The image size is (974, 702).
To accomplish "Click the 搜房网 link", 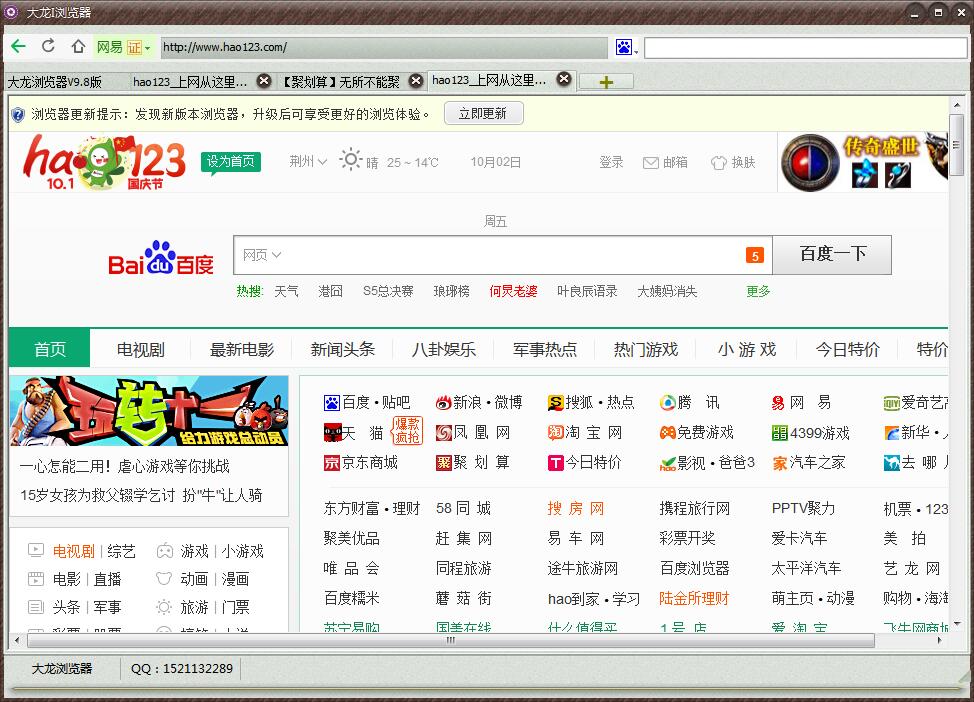I will click(x=575, y=508).
